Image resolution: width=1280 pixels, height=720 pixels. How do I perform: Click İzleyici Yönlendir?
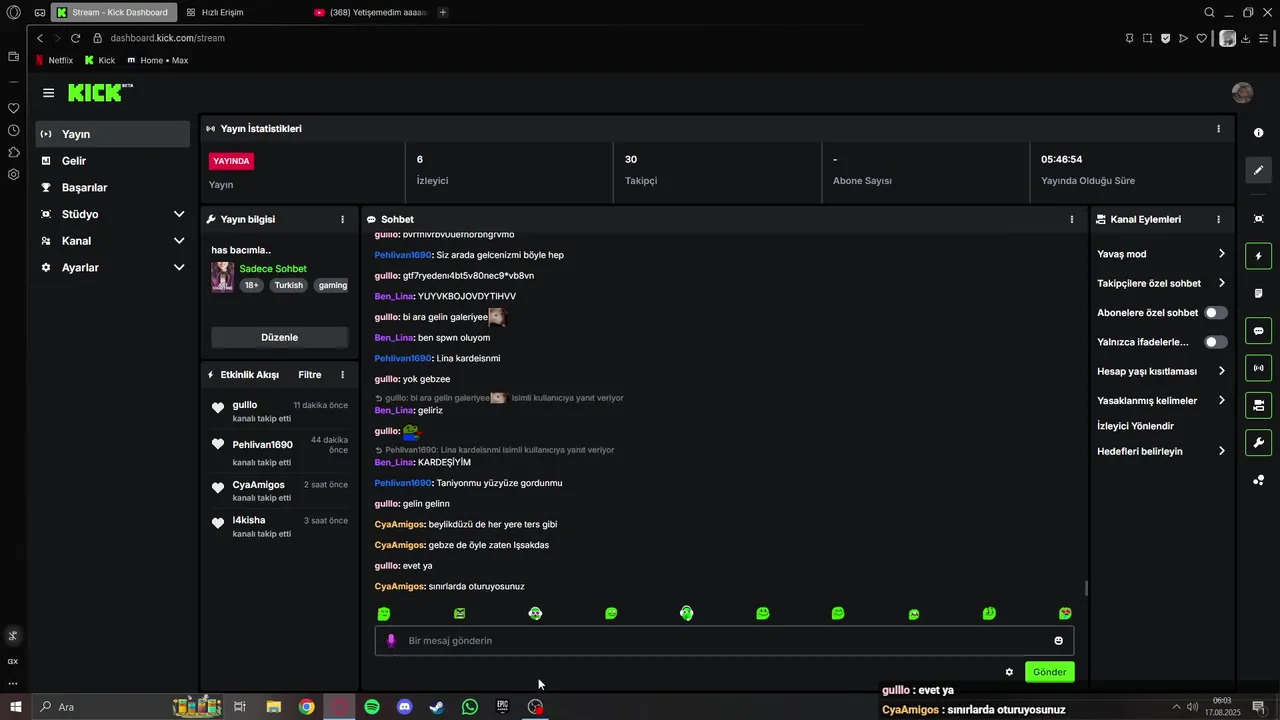tap(1136, 426)
